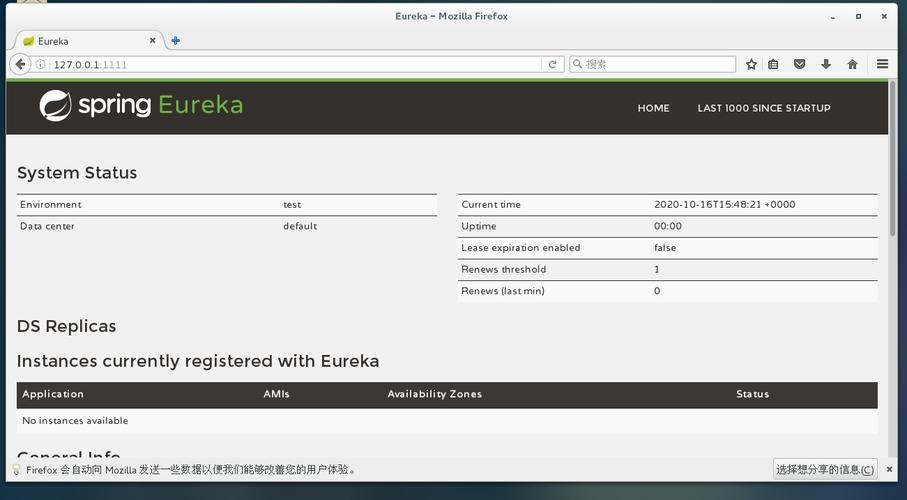Click the Status column header
The width and height of the screenshot is (907, 500).
tap(753, 394)
